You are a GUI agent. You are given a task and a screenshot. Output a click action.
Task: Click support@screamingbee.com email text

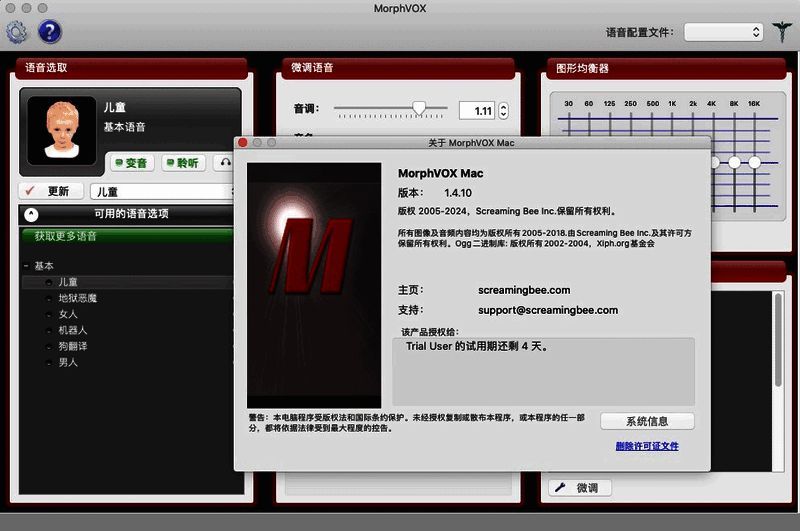tap(548, 310)
